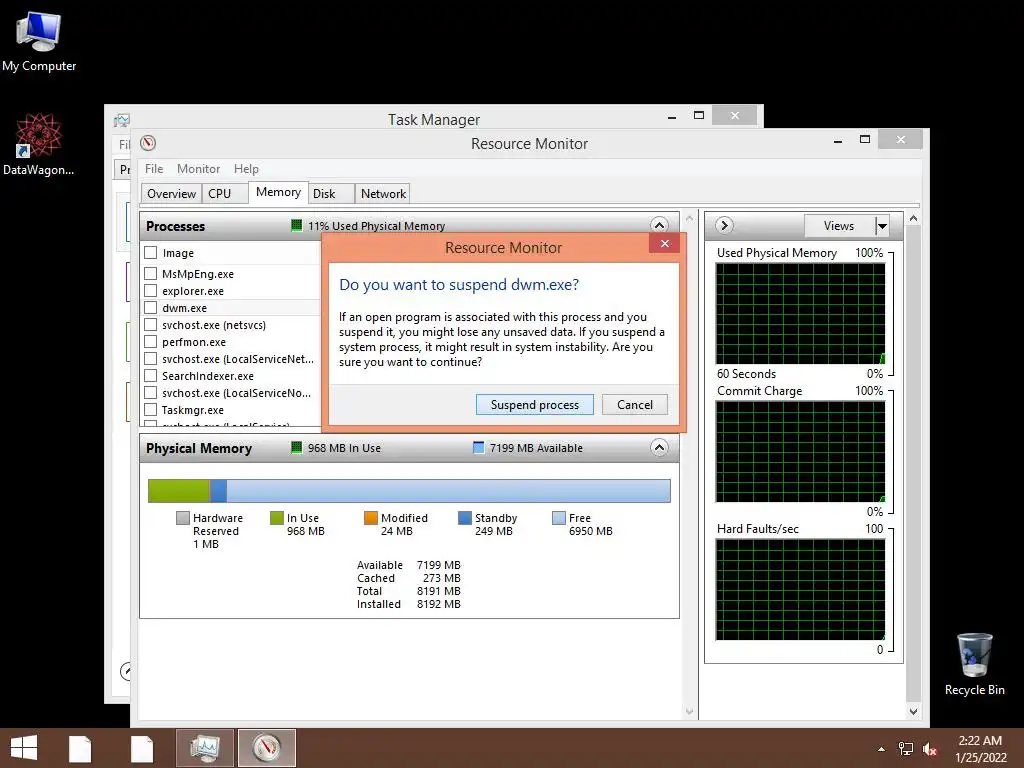Select the perfmon.exe process name
This screenshot has width=1024, height=768.
click(194, 342)
